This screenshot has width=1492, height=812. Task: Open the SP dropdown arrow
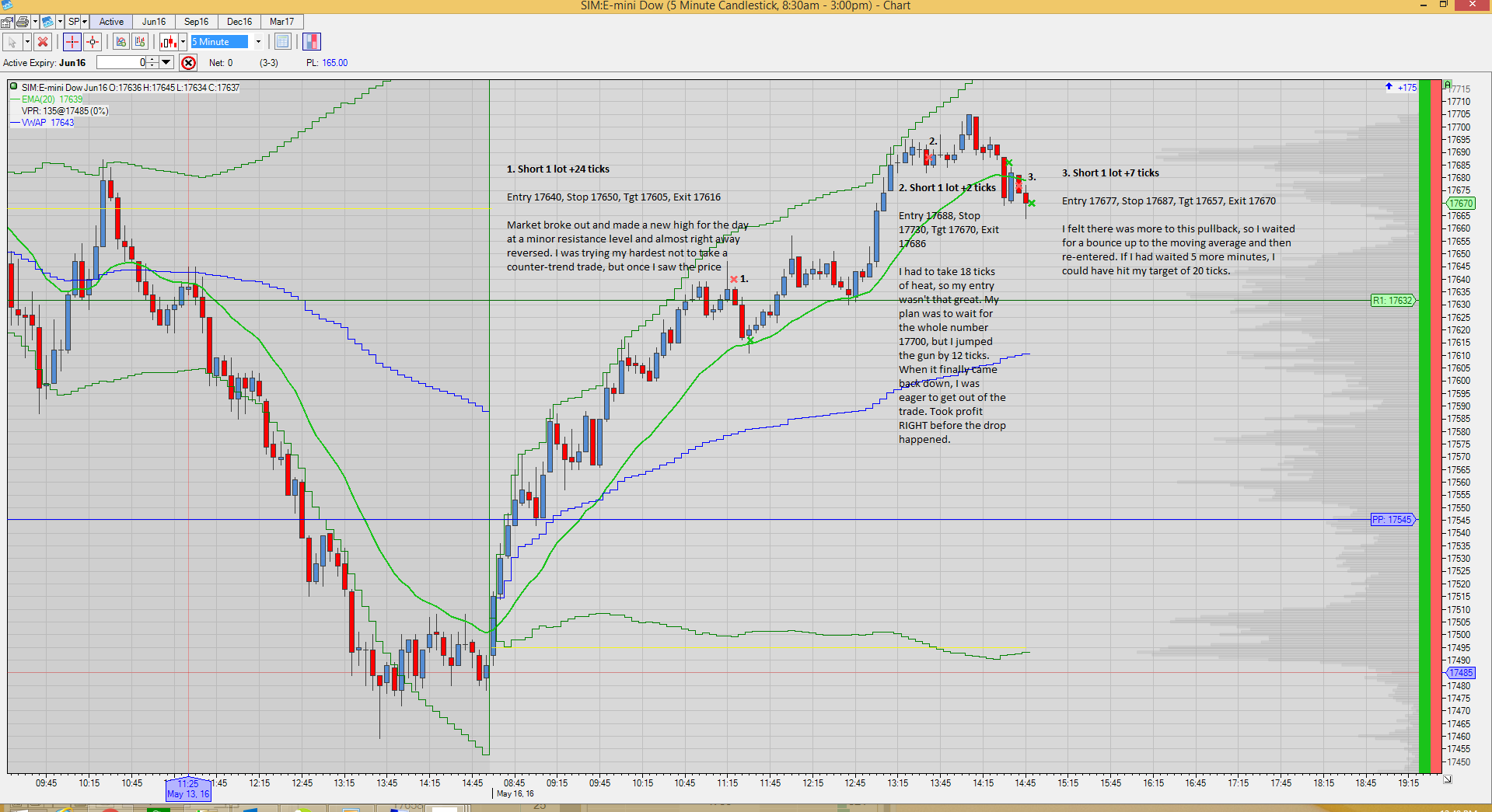[x=85, y=22]
